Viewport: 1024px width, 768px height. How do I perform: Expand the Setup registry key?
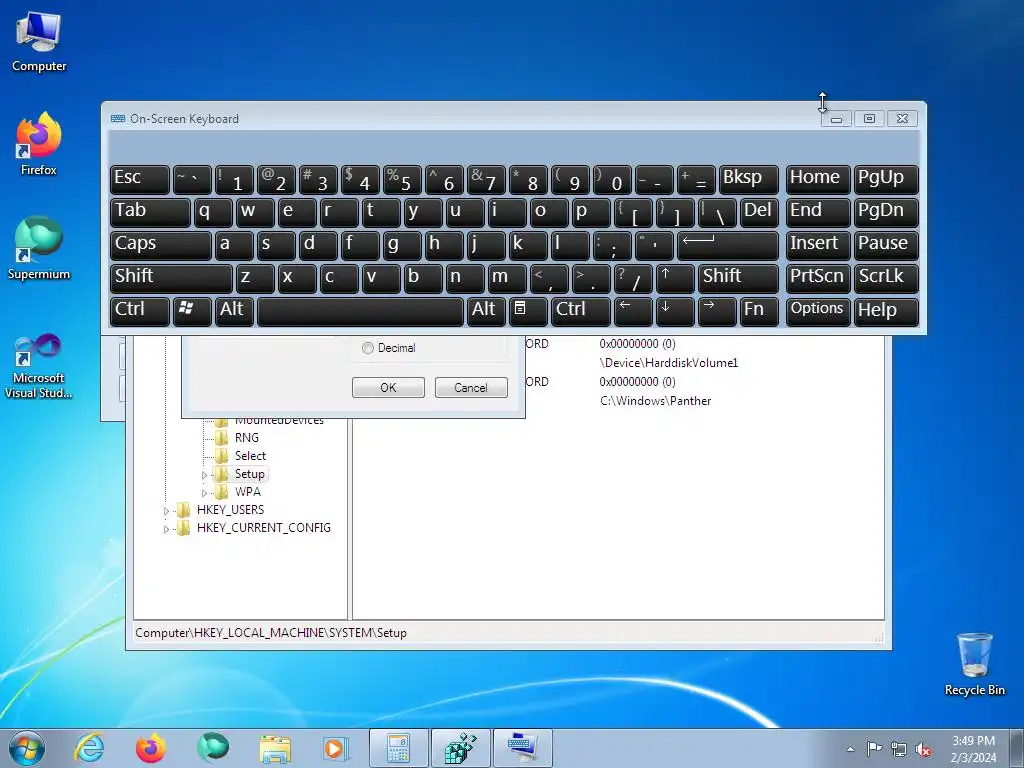pyautogui.click(x=204, y=475)
